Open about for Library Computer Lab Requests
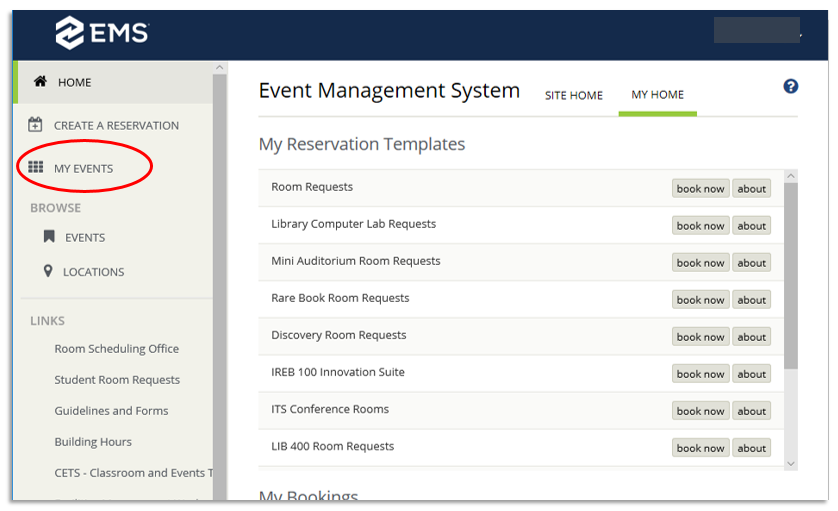This screenshot has width=838, height=511. [x=751, y=226]
